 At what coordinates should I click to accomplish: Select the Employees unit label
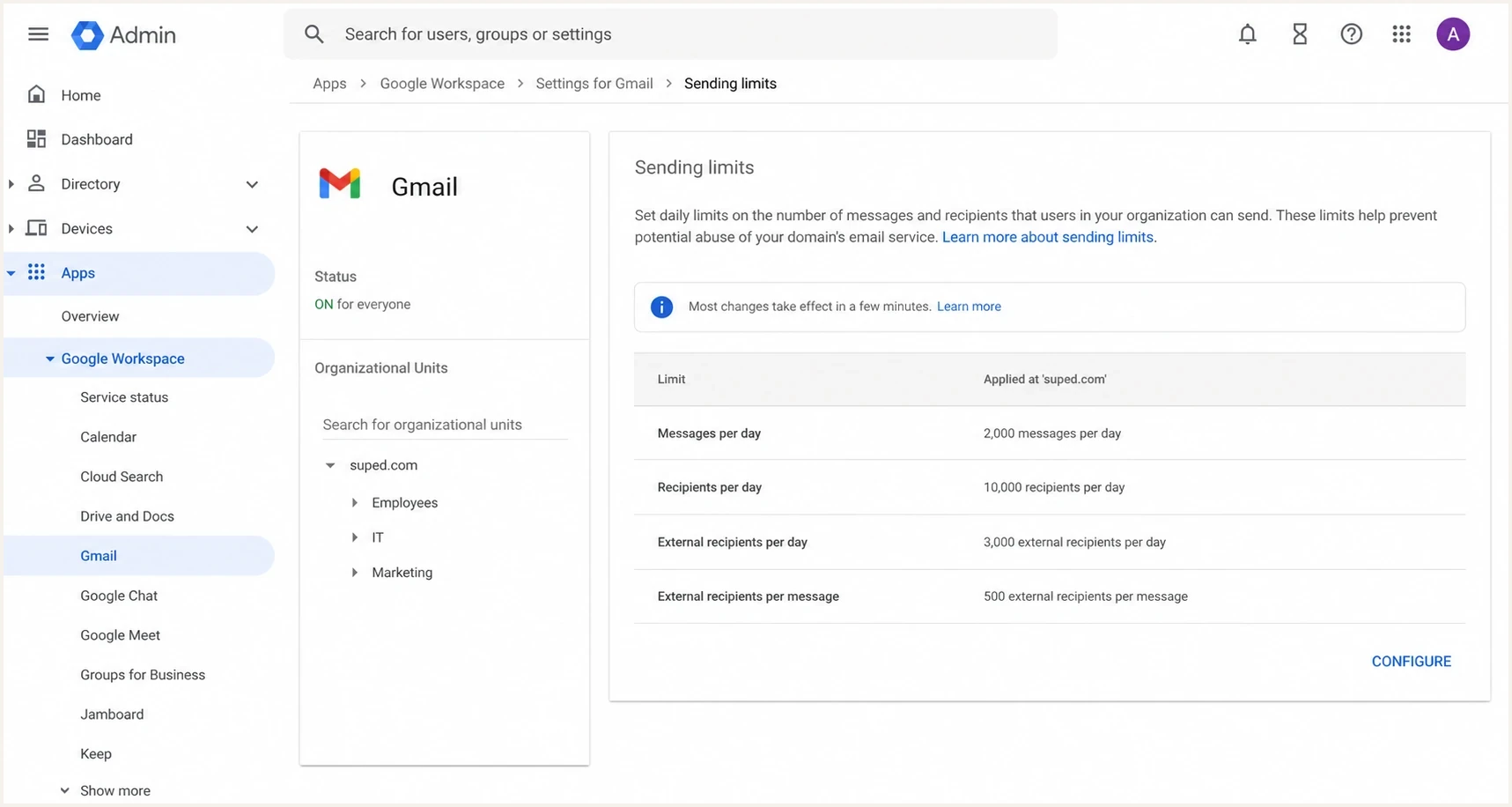point(404,503)
